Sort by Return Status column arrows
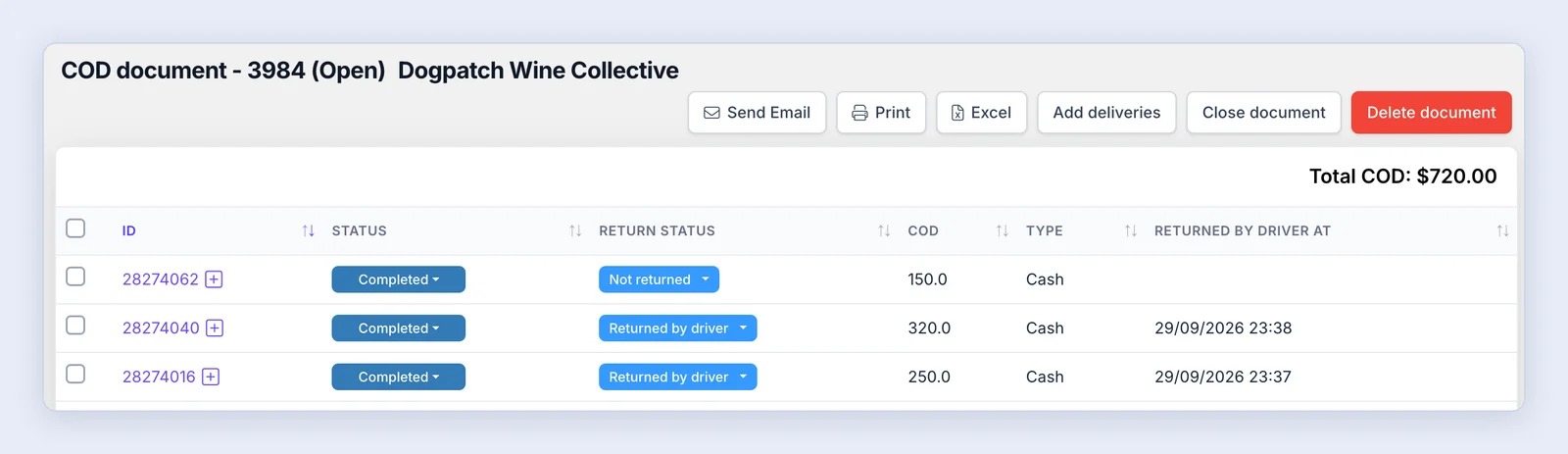The width and height of the screenshot is (1568, 454). [884, 231]
